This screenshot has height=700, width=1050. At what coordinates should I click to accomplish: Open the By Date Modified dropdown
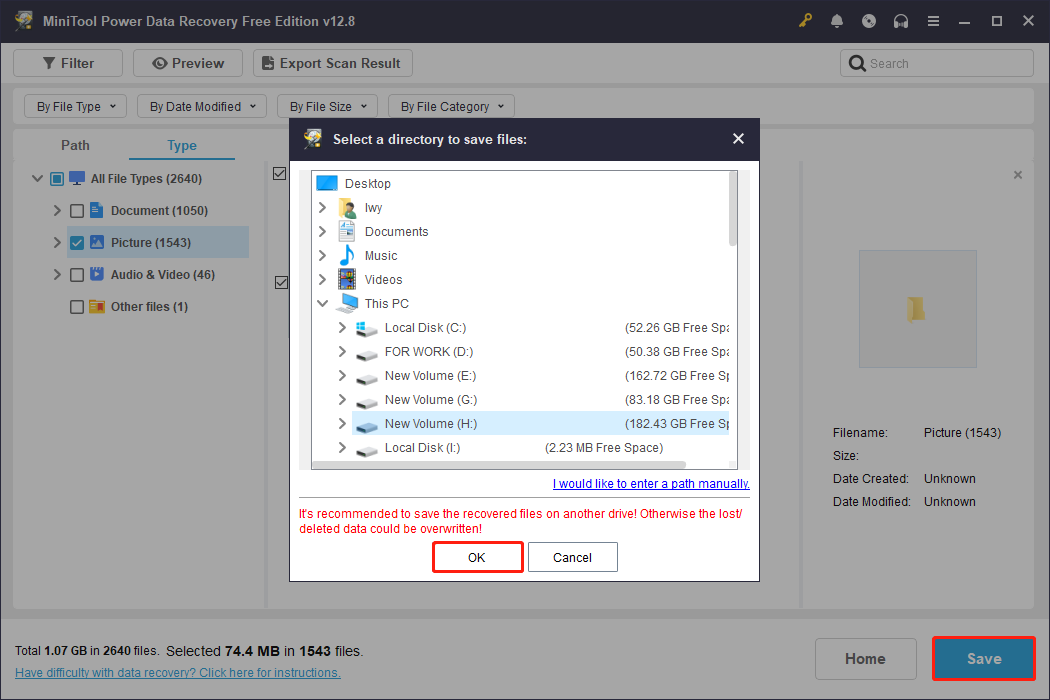(x=201, y=106)
